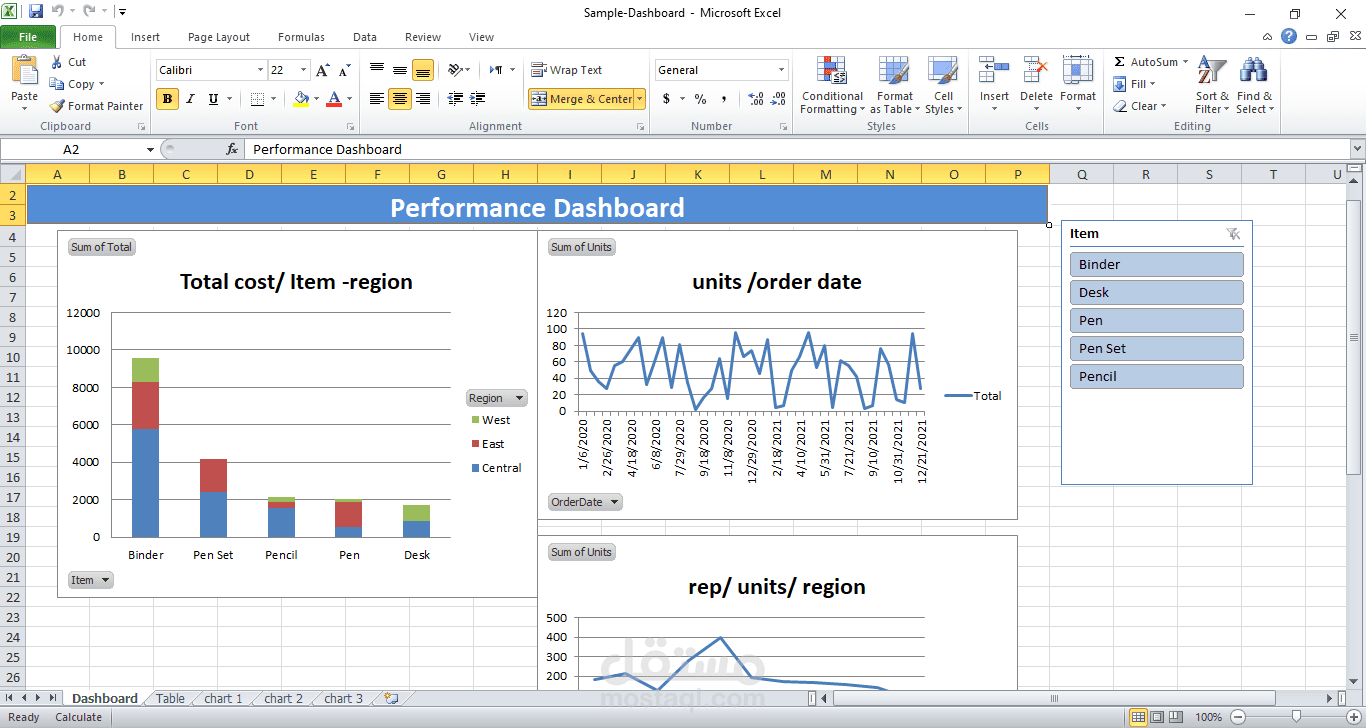Open the Region field dropdown on the chart
Image resolution: width=1366 pixels, height=728 pixels.
pyautogui.click(x=496, y=397)
